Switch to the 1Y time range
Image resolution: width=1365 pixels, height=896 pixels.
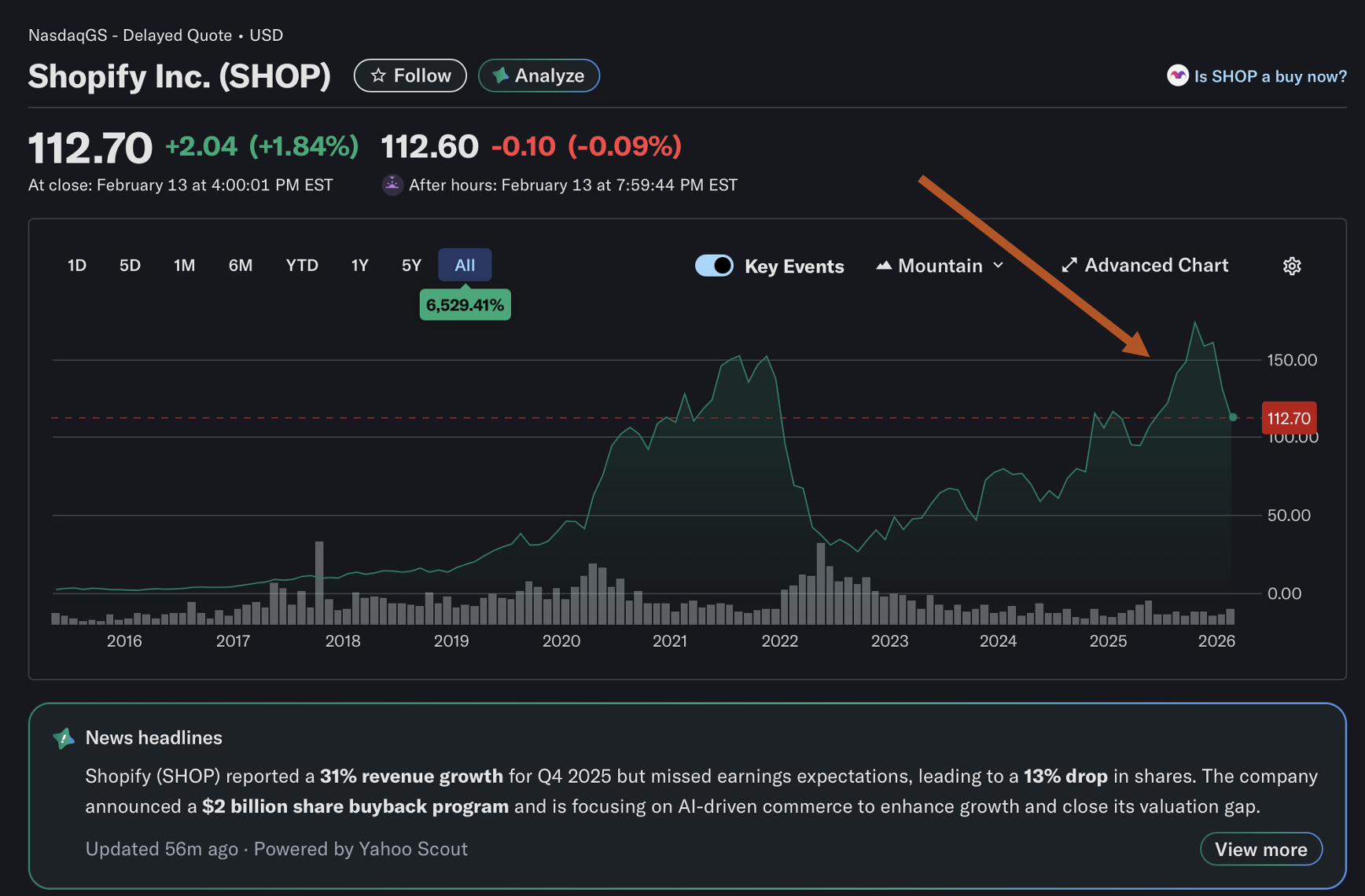tap(359, 266)
